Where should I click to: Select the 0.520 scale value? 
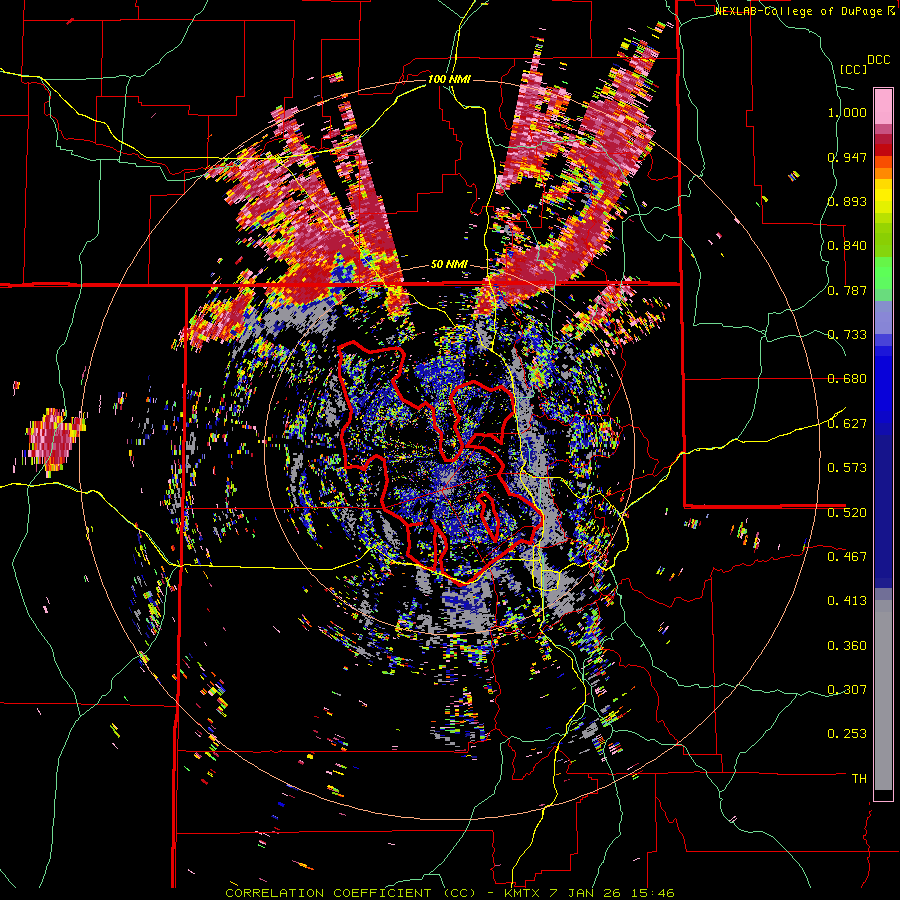[847, 512]
